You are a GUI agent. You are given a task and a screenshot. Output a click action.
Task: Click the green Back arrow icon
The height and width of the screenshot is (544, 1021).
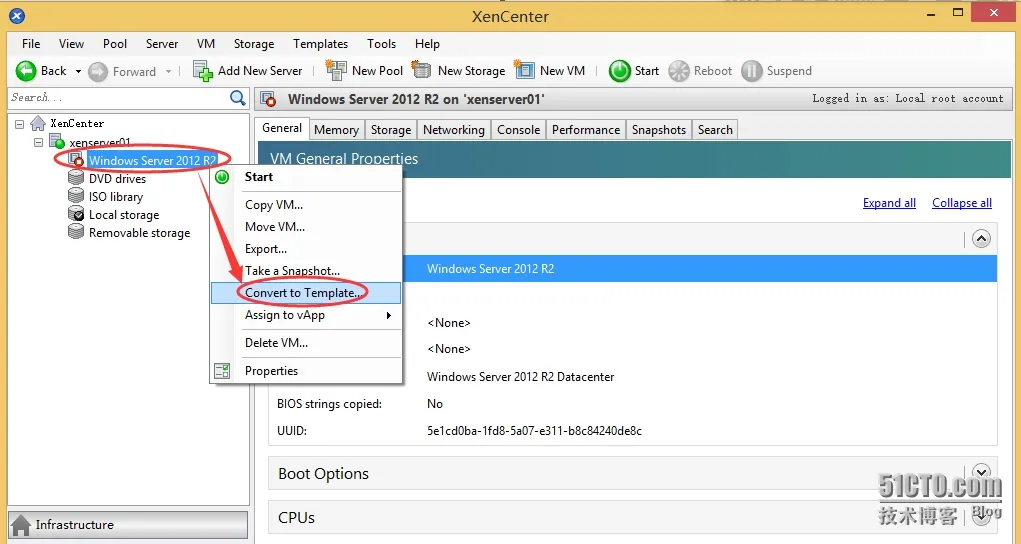pyautogui.click(x=26, y=71)
